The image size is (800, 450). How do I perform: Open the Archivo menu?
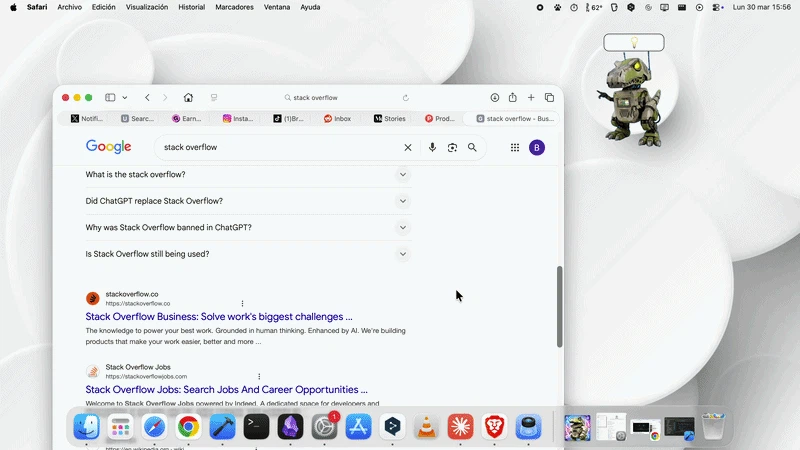69,7
